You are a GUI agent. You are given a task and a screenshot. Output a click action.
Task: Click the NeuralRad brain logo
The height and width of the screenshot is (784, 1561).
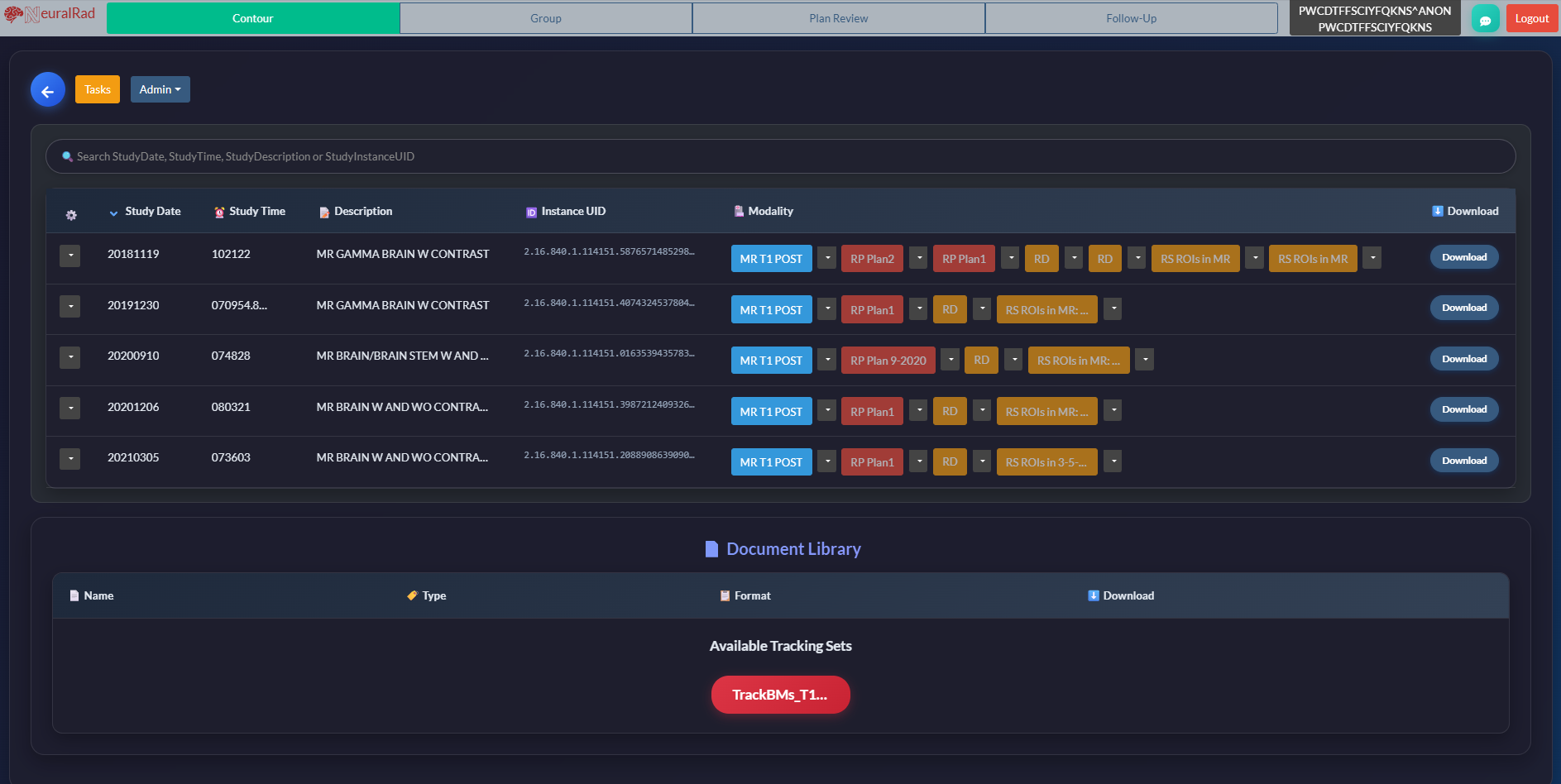(14, 14)
